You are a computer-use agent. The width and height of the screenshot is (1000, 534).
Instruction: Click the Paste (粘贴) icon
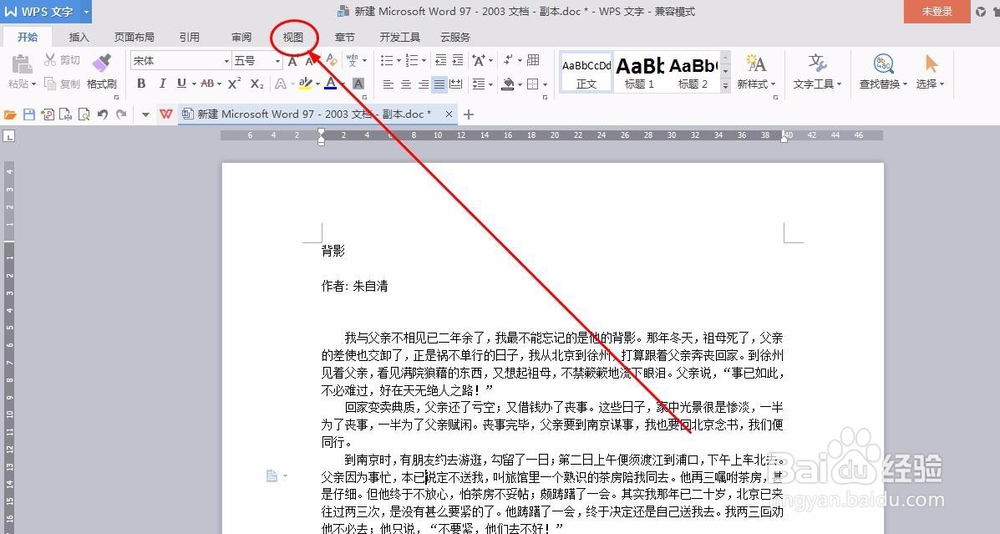pyautogui.click(x=22, y=64)
